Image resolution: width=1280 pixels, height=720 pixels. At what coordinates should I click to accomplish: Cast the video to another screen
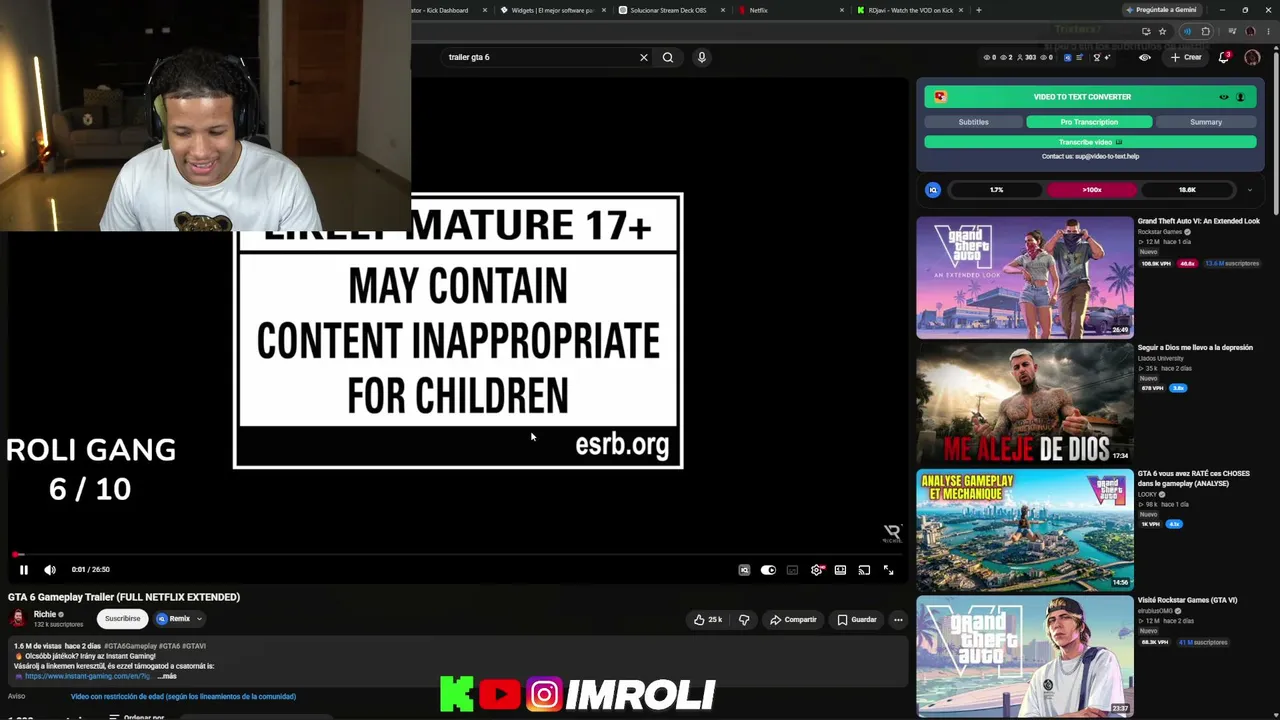pyautogui.click(x=864, y=570)
